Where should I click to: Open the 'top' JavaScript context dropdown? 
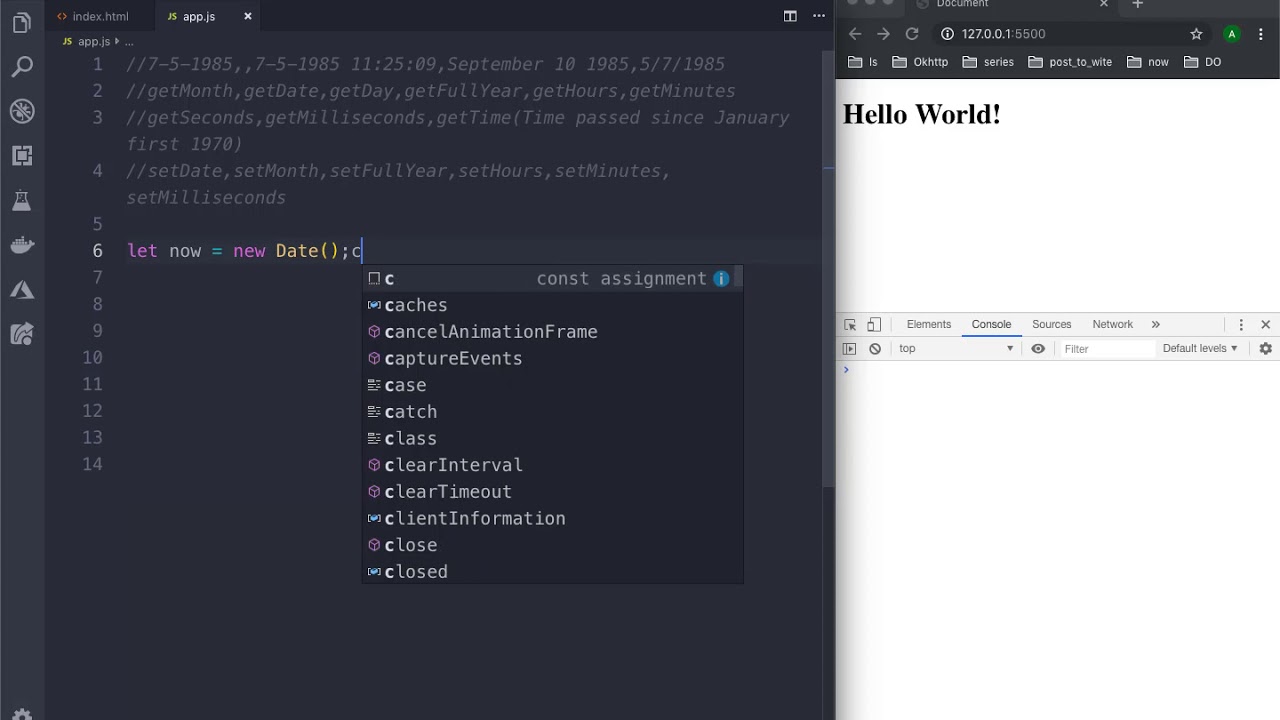(x=956, y=349)
